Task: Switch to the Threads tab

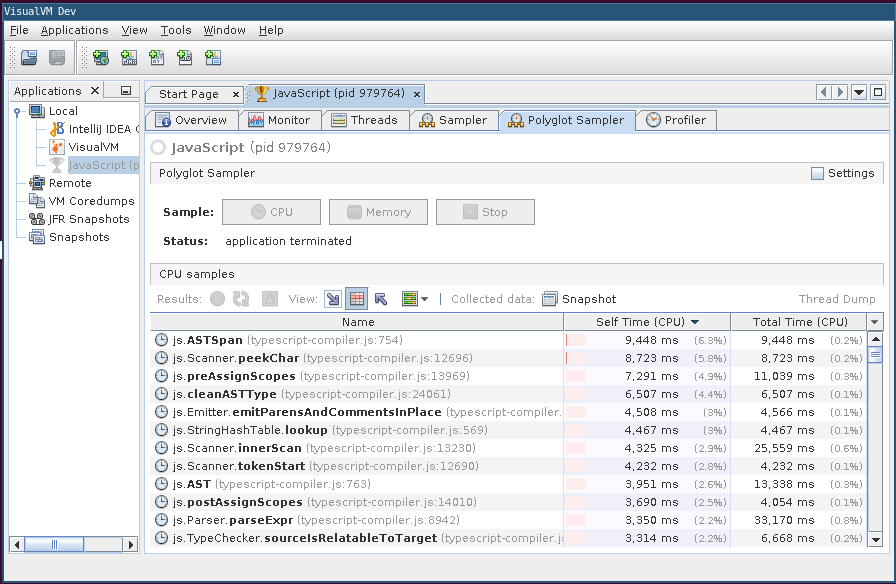Action: coord(365,120)
